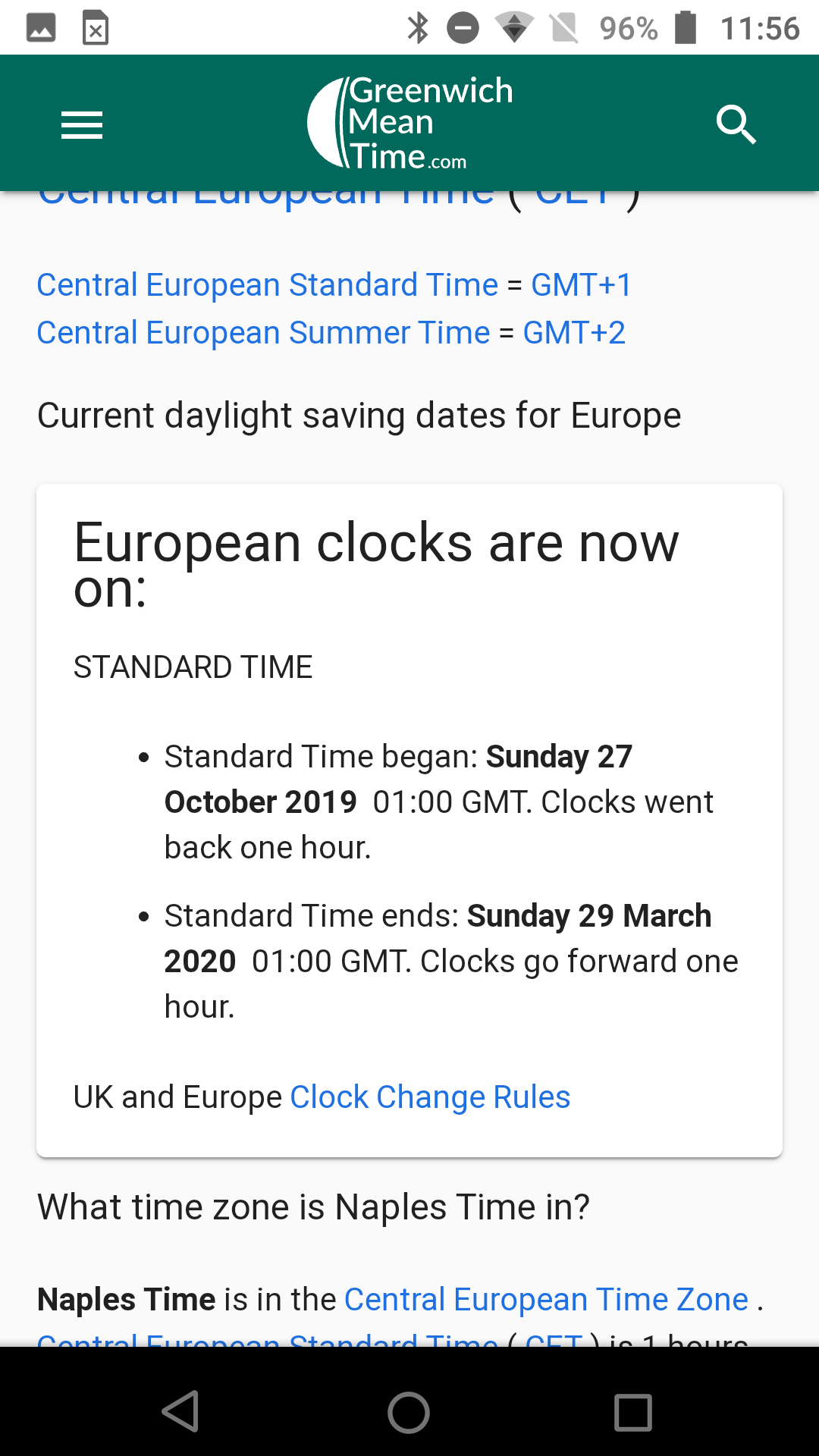Open the hamburger navigation menu

[82, 125]
